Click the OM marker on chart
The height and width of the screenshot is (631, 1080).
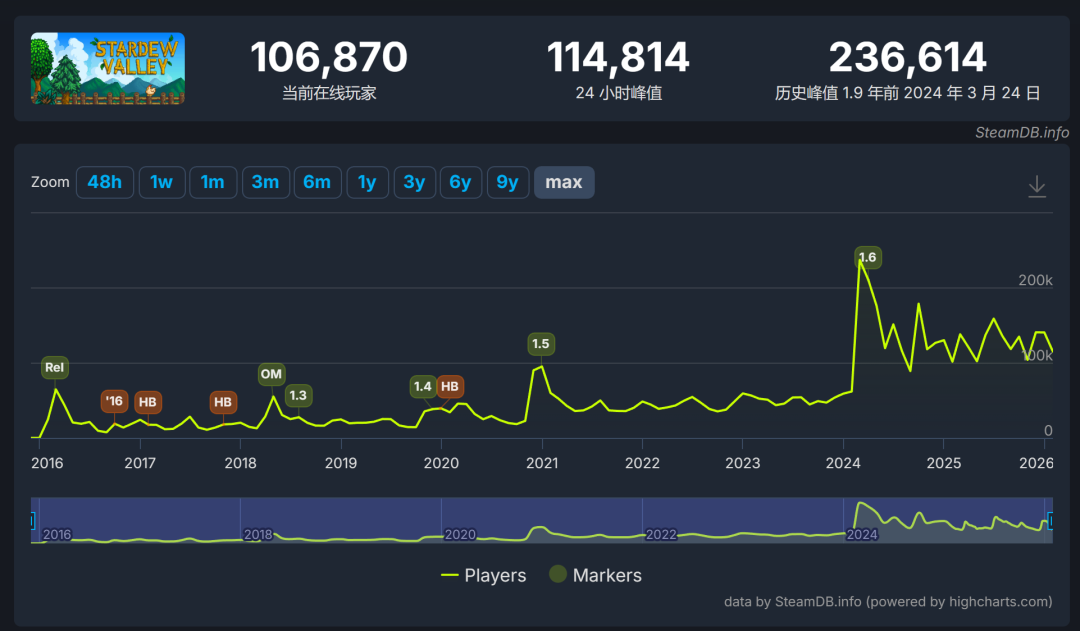(271, 374)
